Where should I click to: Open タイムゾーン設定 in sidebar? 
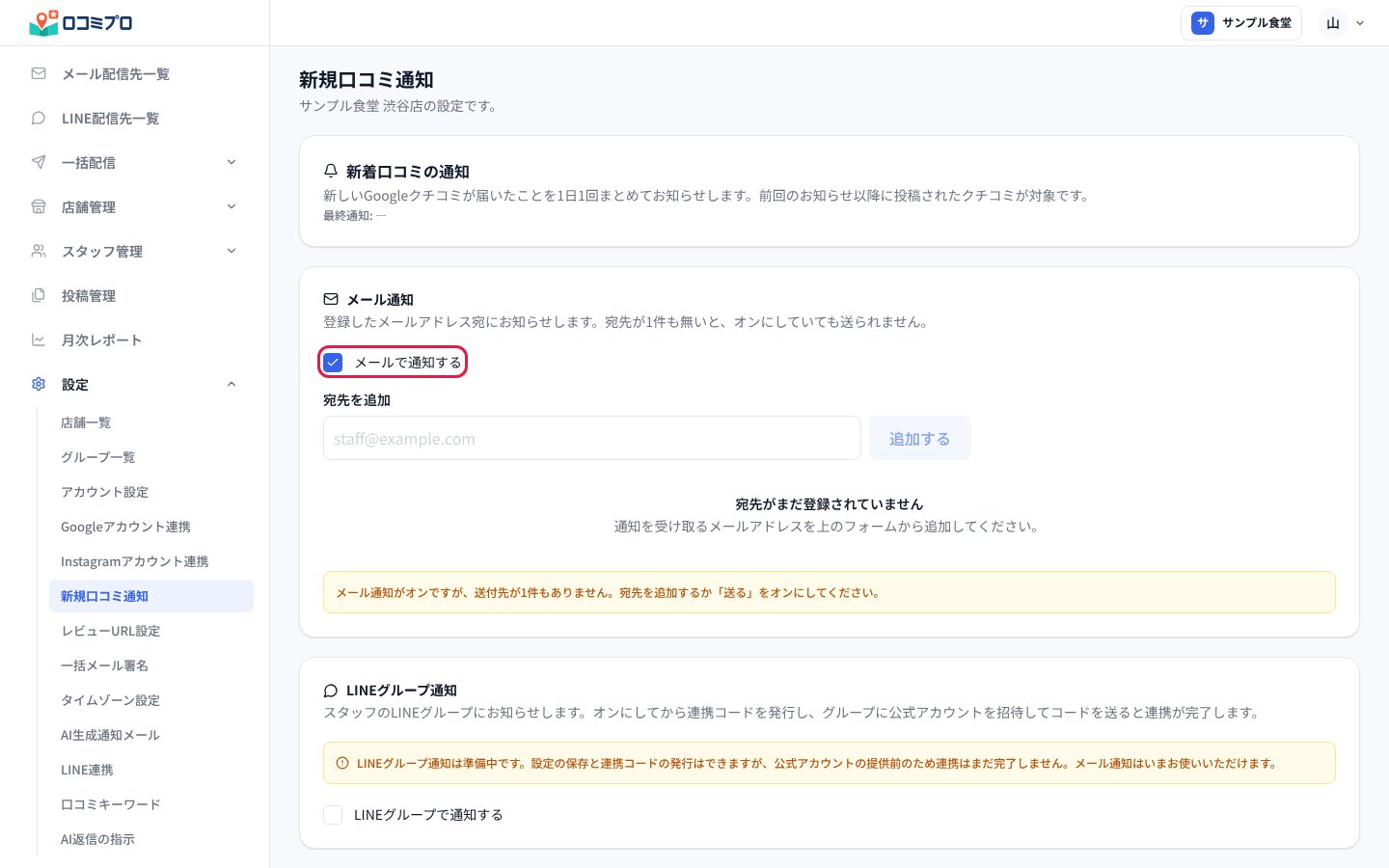point(151,700)
